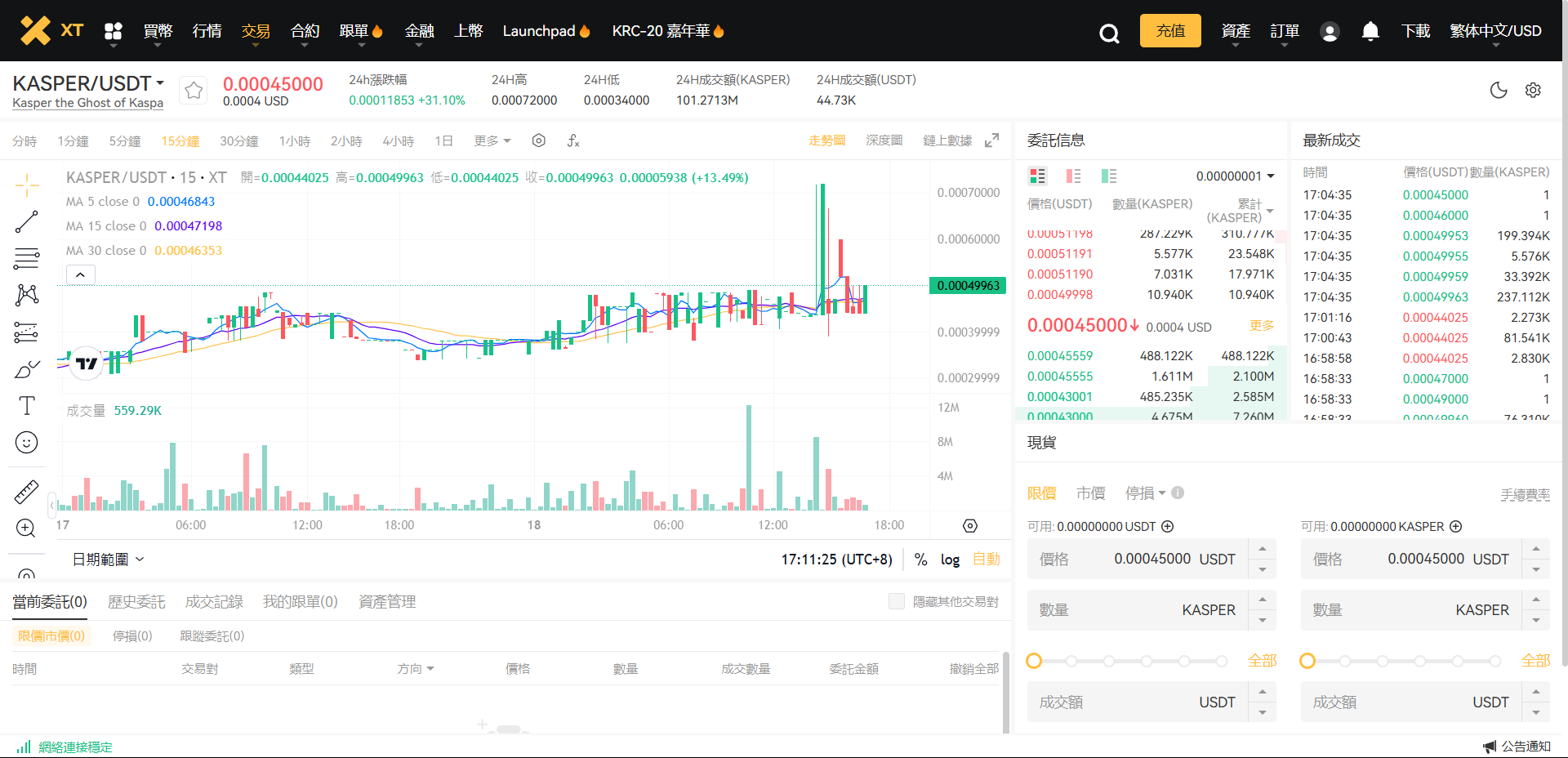Open the search magnifier icon

1109,33
